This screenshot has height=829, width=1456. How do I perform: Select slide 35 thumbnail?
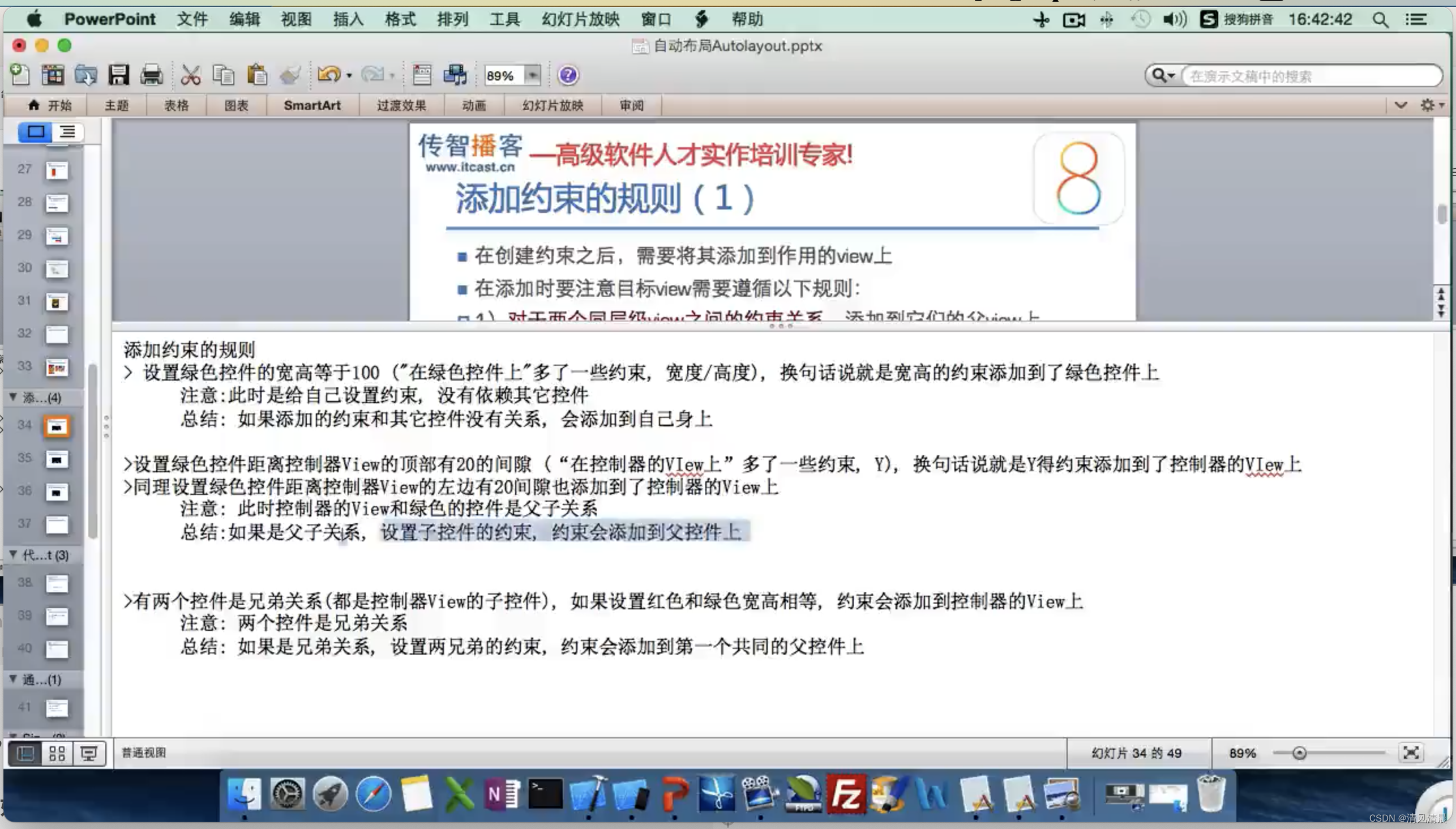[x=57, y=459]
